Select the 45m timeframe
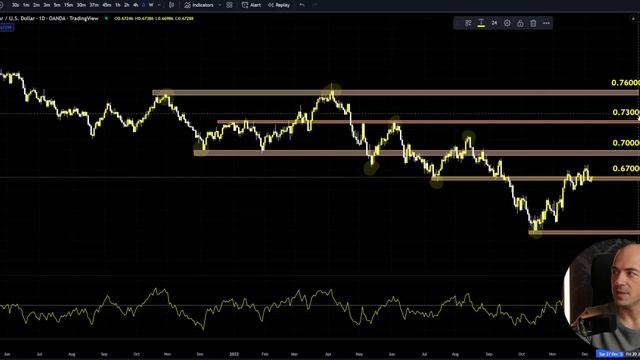The width and height of the screenshot is (640, 360). 107,5
